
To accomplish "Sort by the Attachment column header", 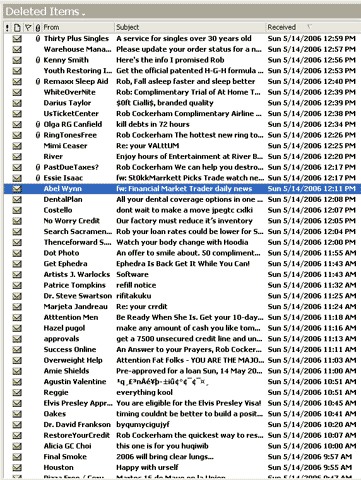I will (38, 28).
